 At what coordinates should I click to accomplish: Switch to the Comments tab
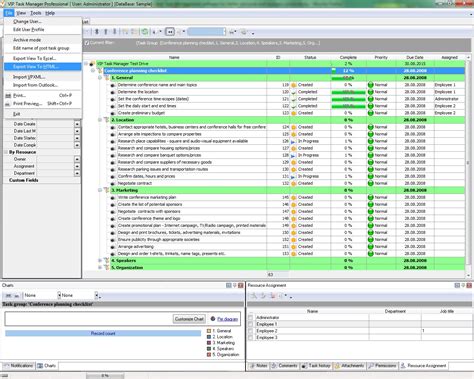[284, 366]
